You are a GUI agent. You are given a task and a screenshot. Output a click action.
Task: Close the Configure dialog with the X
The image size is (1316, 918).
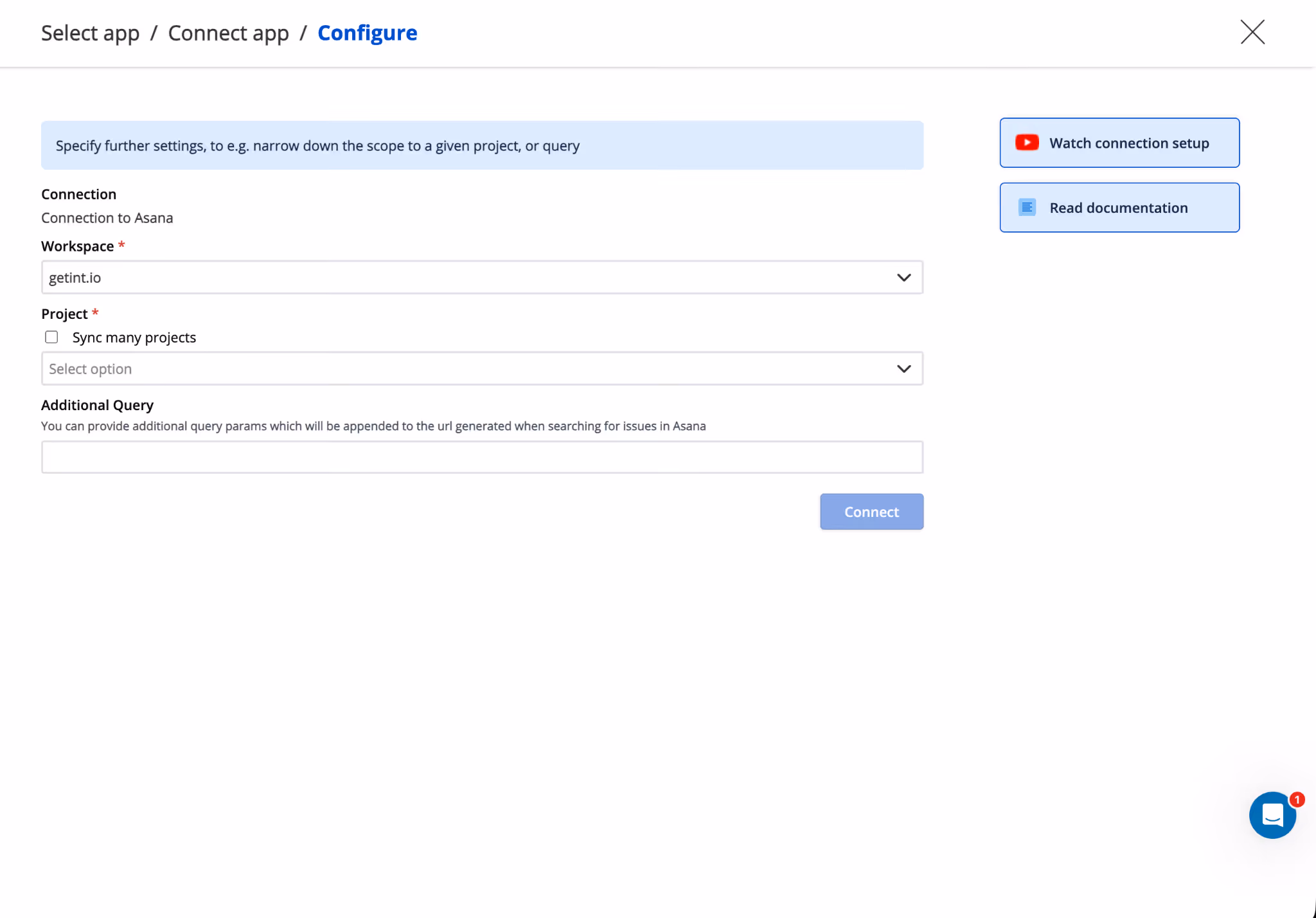[x=1250, y=32]
